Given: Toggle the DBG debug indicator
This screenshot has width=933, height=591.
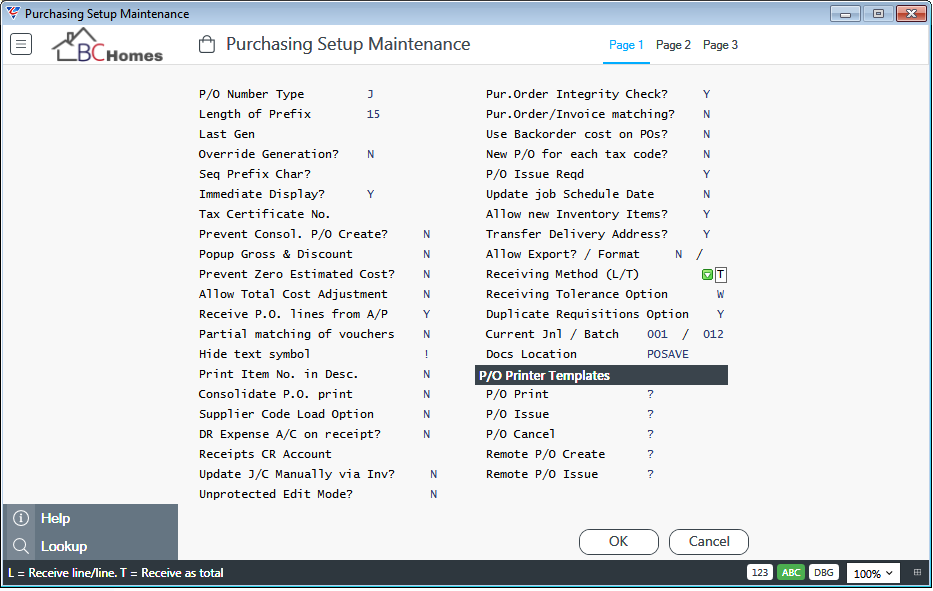Looking at the screenshot, I should pos(824,573).
